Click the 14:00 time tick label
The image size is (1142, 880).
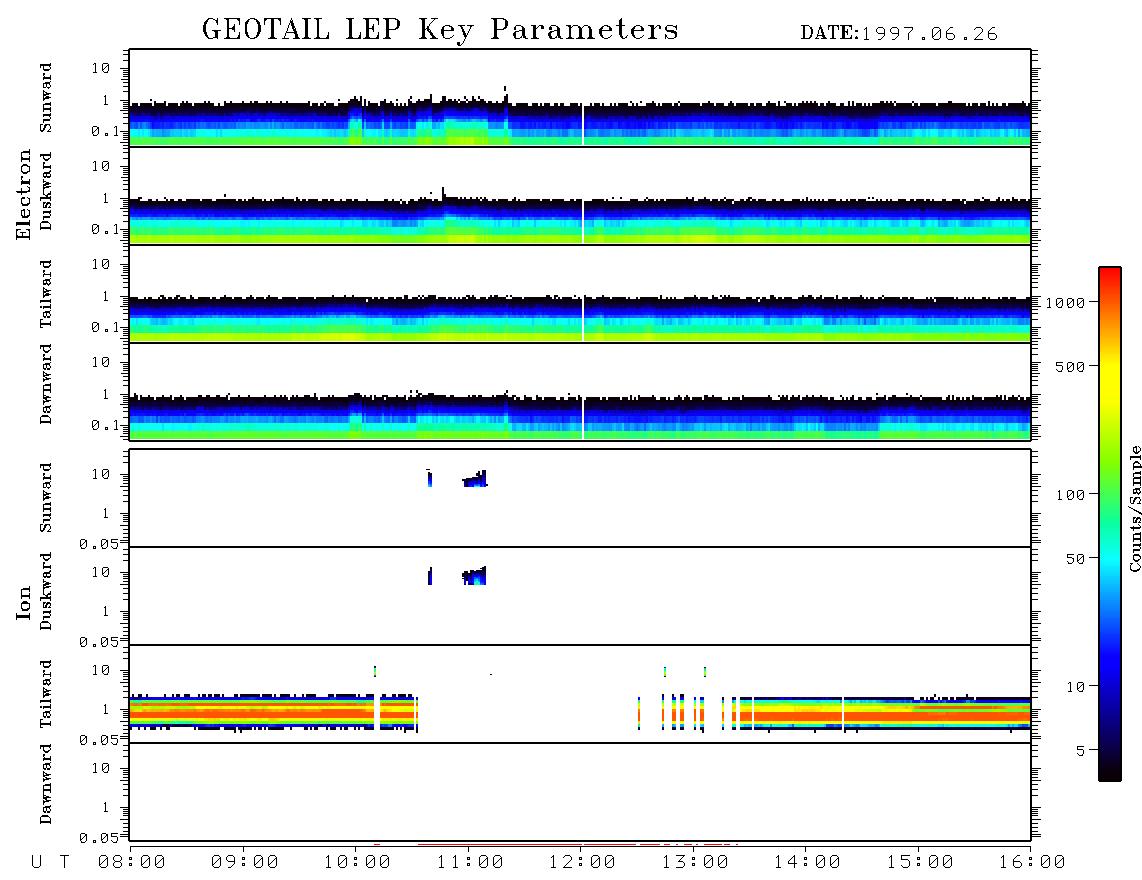pyautogui.click(x=807, y=863)
